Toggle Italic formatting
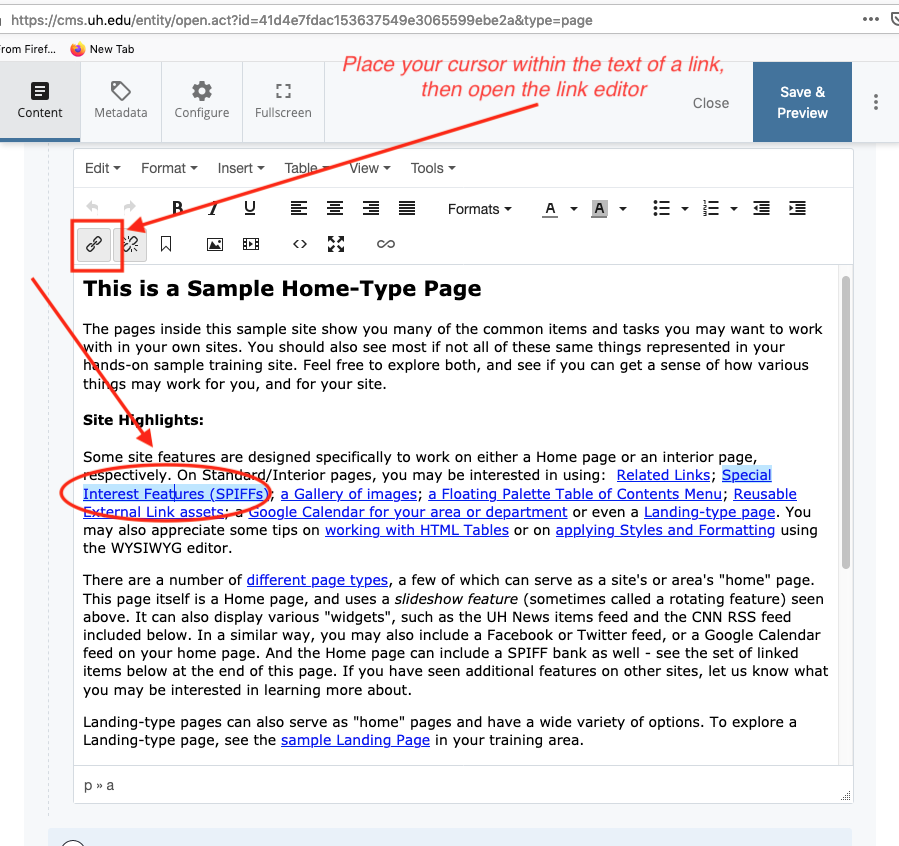Viewport: 899px width, 846px height. coord(213,207)
